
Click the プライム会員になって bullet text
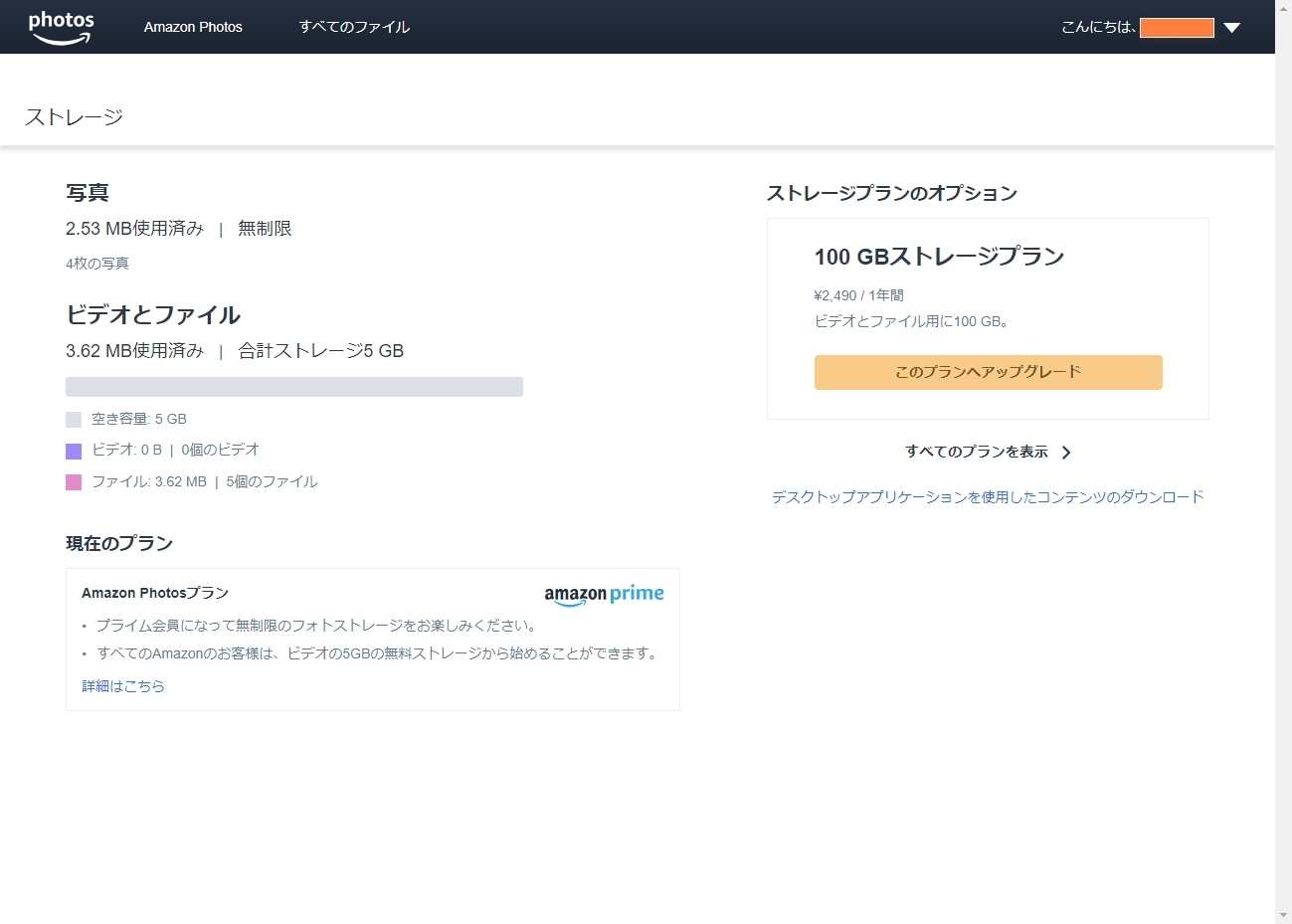318,626
